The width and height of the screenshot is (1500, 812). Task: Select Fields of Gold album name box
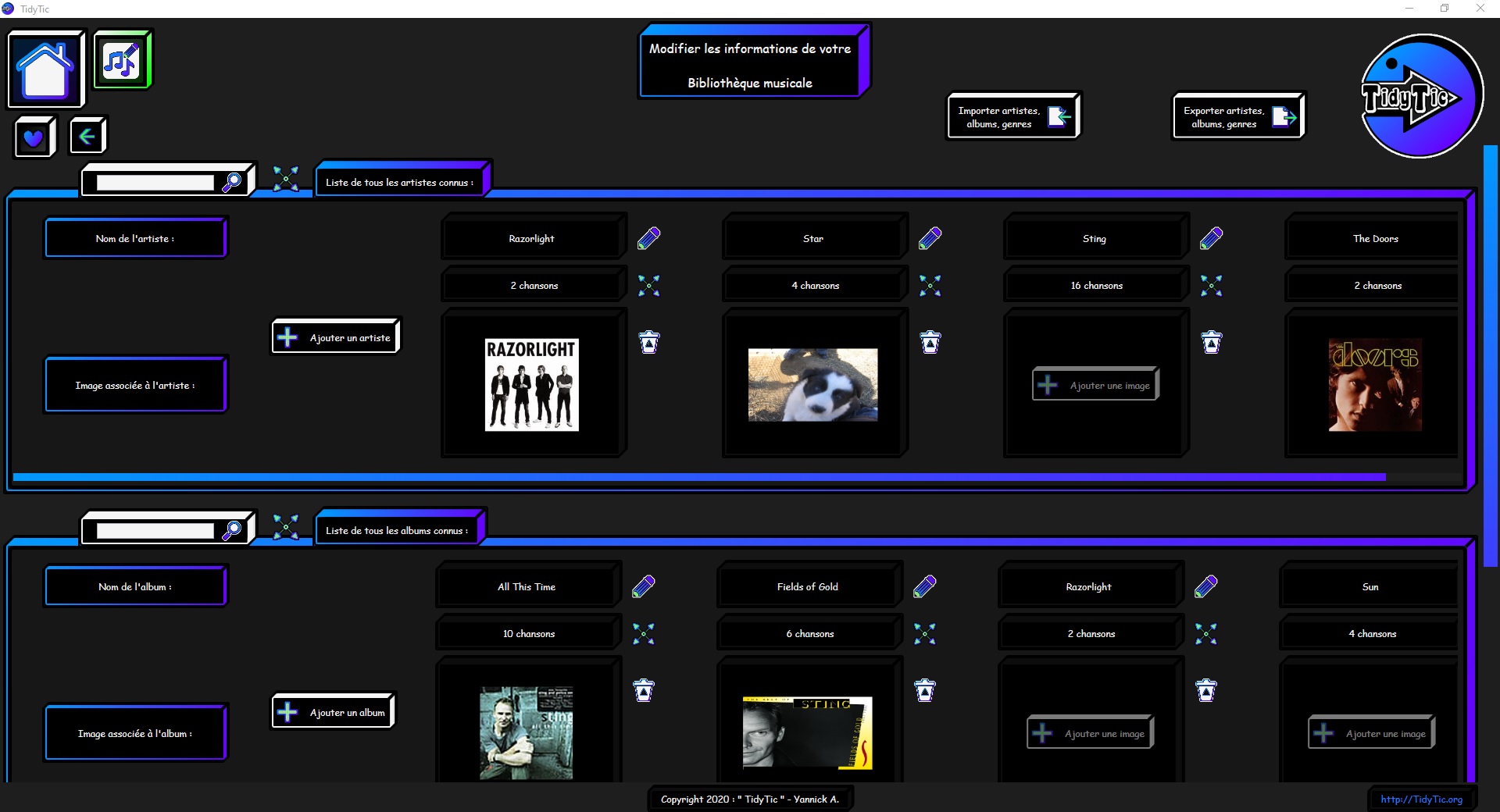tap(809, 585)
